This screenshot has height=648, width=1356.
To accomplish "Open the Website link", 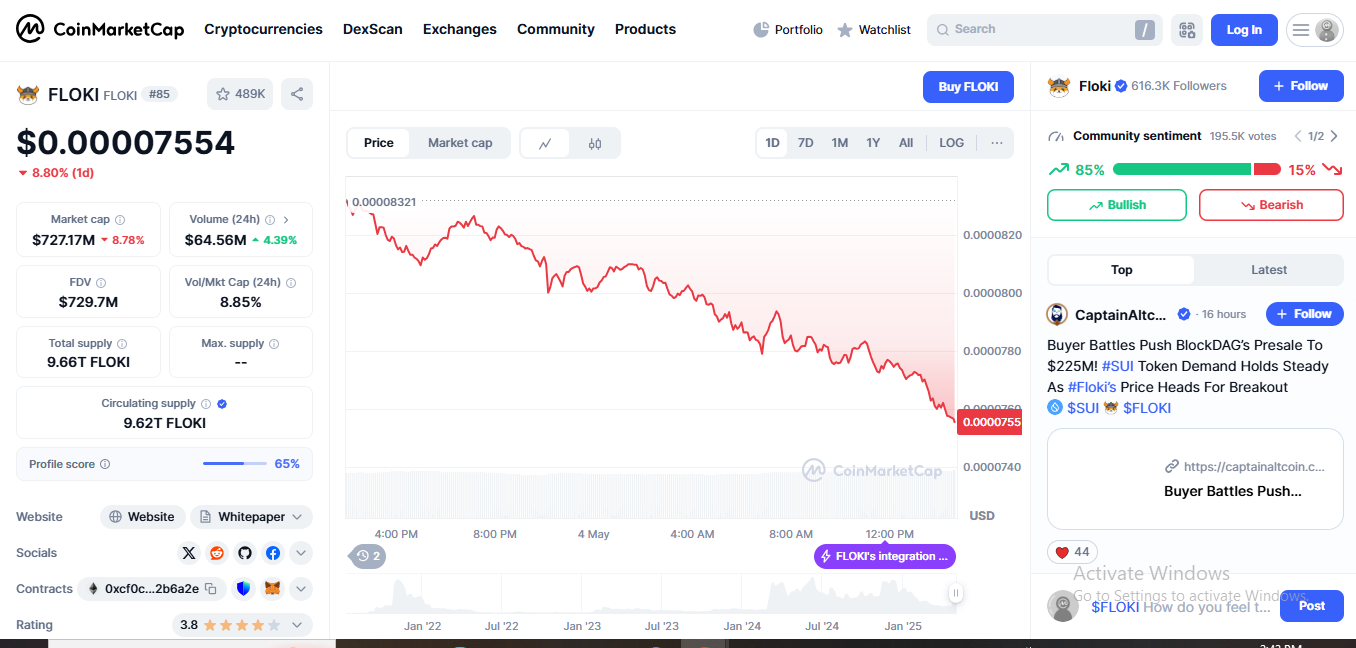I will 142,517.
